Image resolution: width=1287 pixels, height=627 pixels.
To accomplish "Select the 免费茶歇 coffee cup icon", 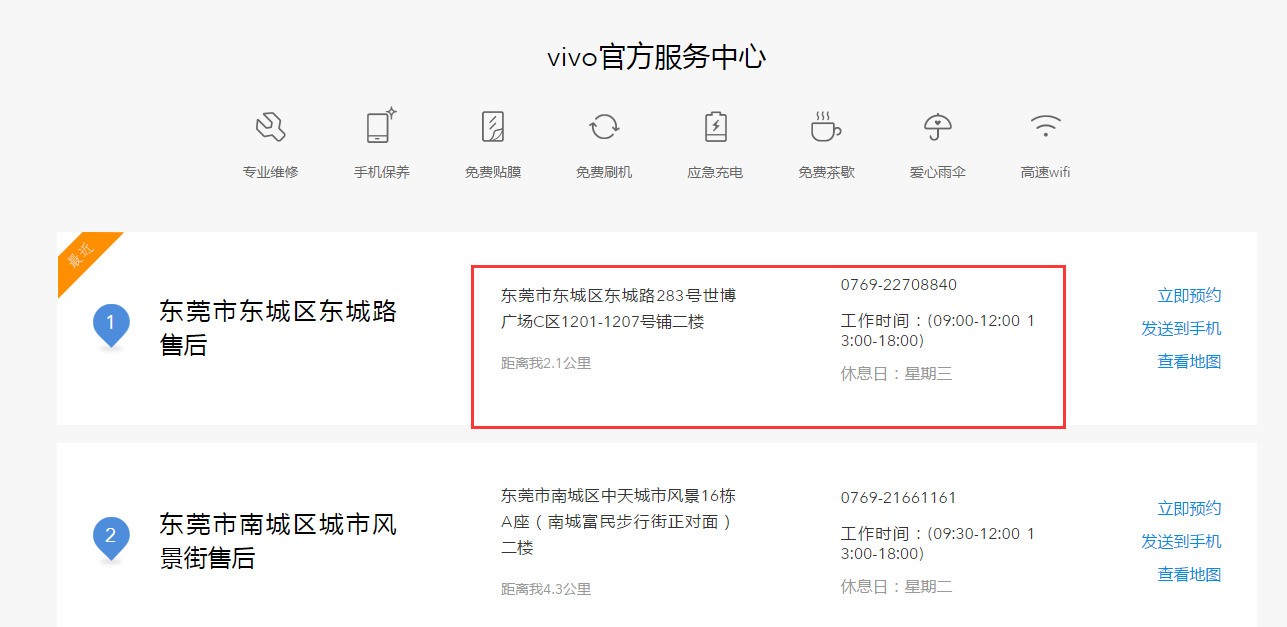I will coord(825,126).
